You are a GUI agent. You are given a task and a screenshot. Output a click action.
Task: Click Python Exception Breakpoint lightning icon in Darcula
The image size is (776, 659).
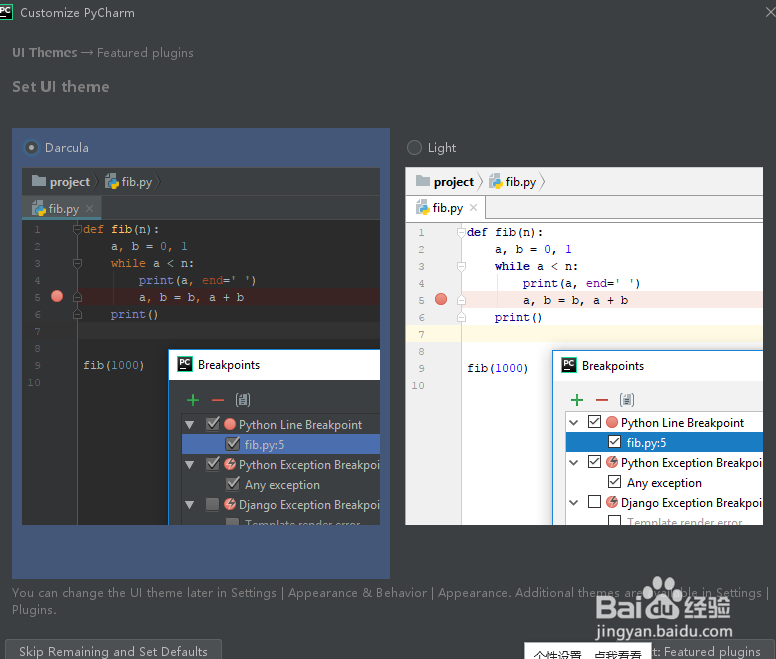click(230, 464)
